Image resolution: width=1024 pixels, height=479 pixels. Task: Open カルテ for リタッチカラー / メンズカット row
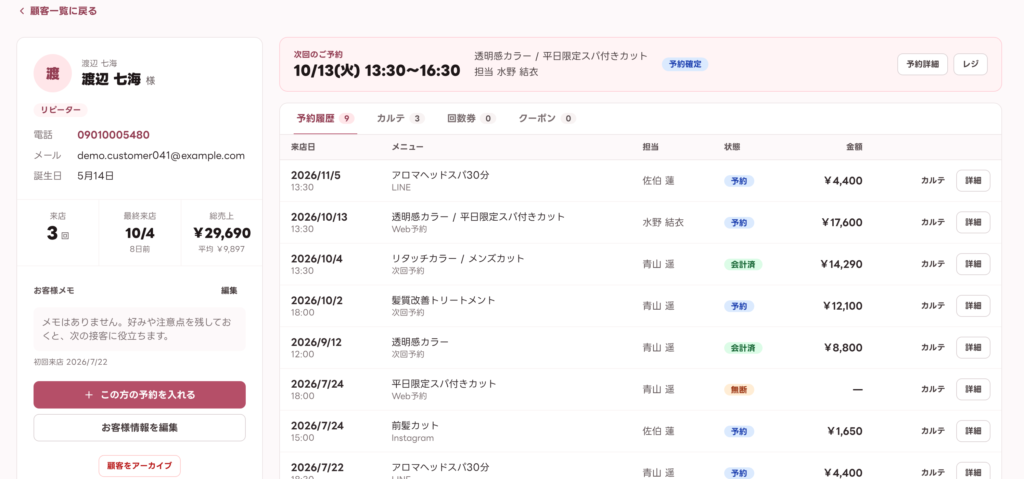[x=933, y=264]
